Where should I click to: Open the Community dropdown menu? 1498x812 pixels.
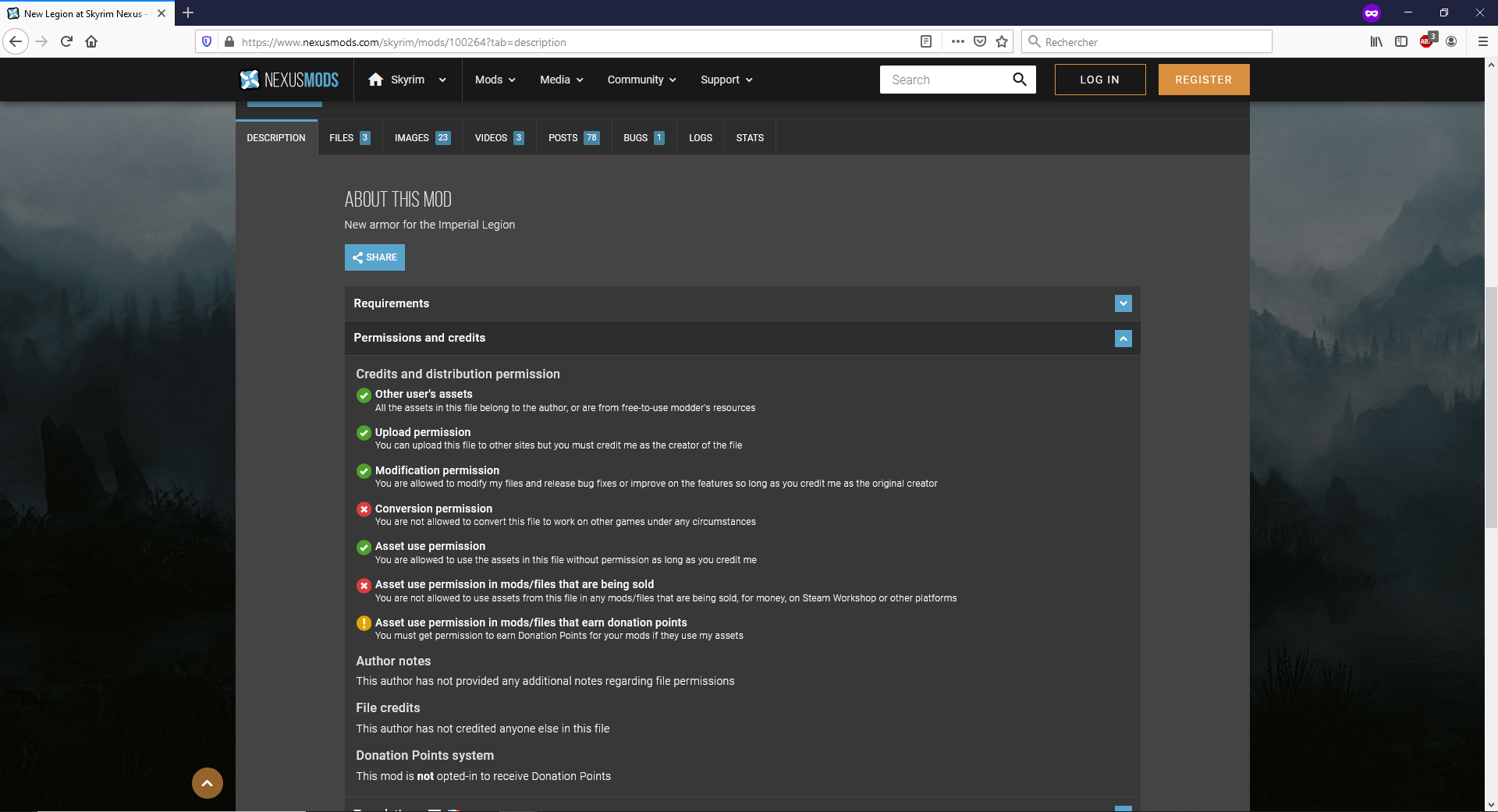pyautogui.click(x=642, y=80)
